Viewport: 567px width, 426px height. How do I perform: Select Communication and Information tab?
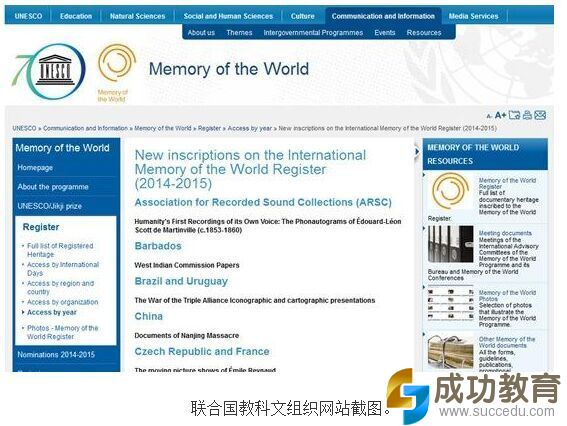pos(383,16)
